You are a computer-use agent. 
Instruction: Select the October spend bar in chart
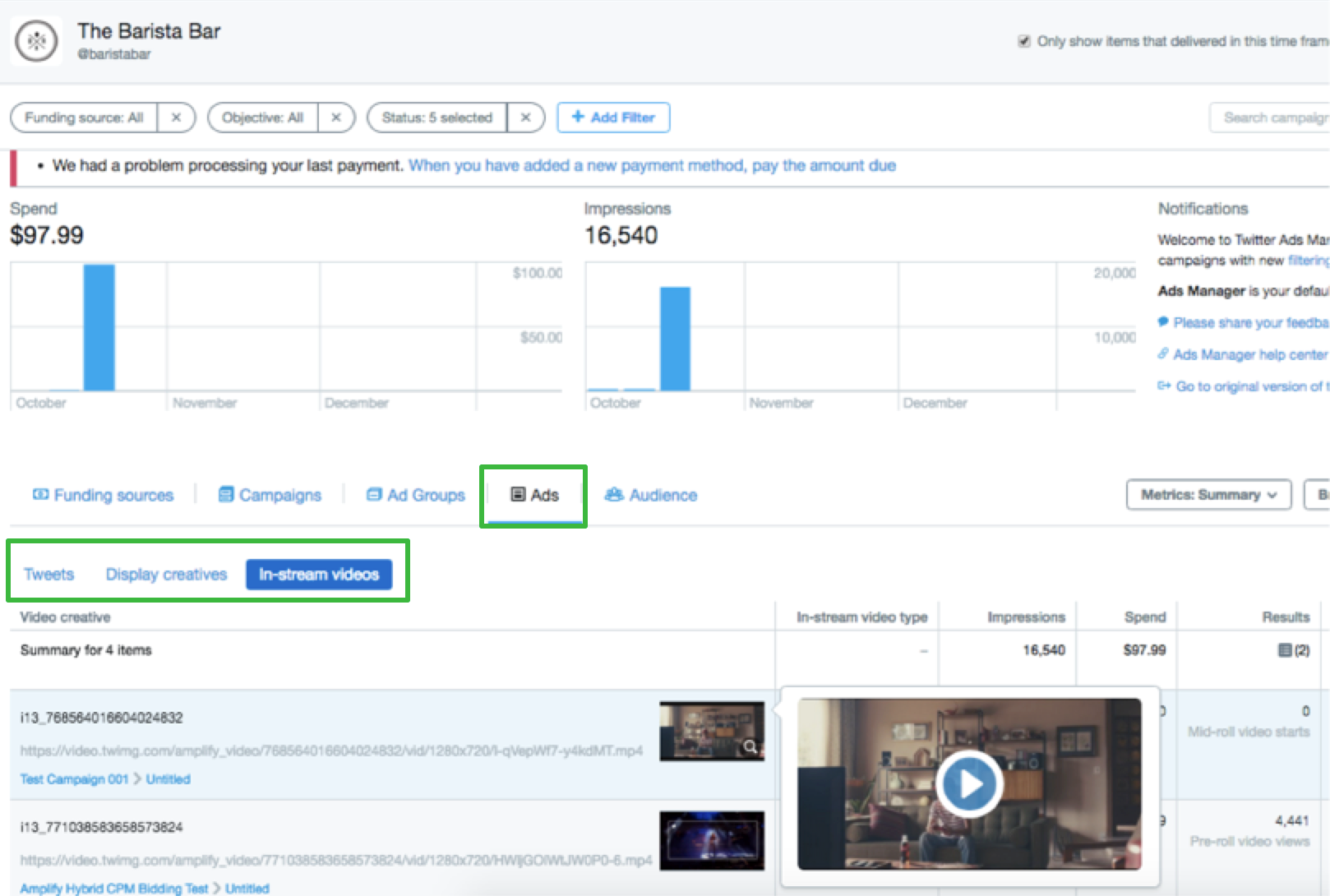pos(99,327)
